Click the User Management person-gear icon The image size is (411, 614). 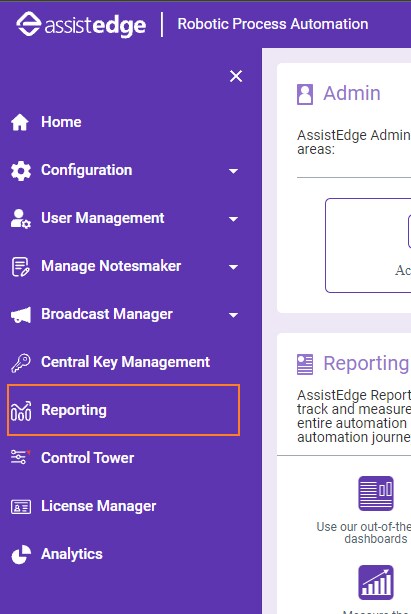point(21,219)
